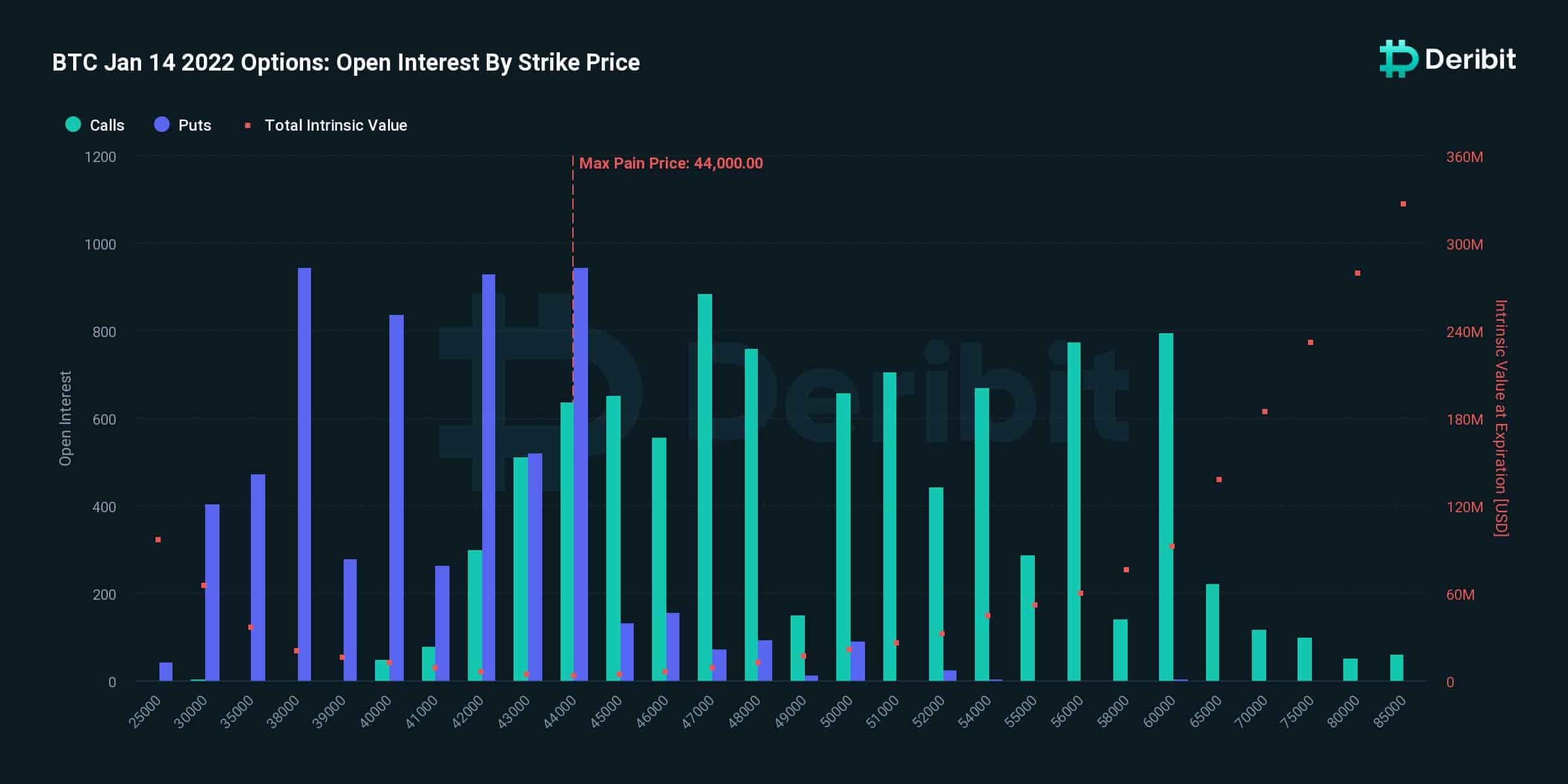Click the teal Calls legend circle
This screenshot has width=1568, height=784.
coord(73,124)
